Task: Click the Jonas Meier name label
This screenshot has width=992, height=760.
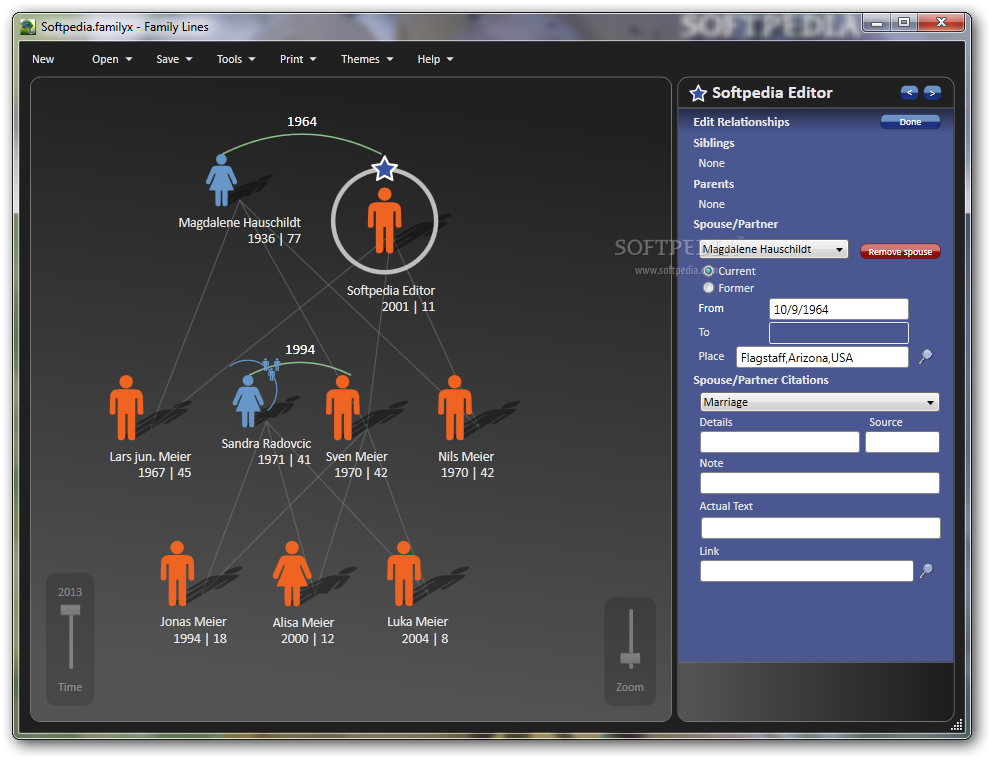Action: click(193, 622)
